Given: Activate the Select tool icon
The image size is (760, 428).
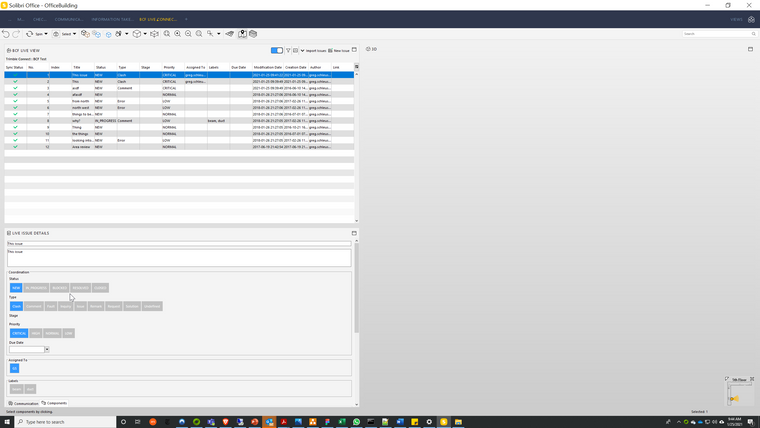Looking at the screenshot, I should point(56,34).
